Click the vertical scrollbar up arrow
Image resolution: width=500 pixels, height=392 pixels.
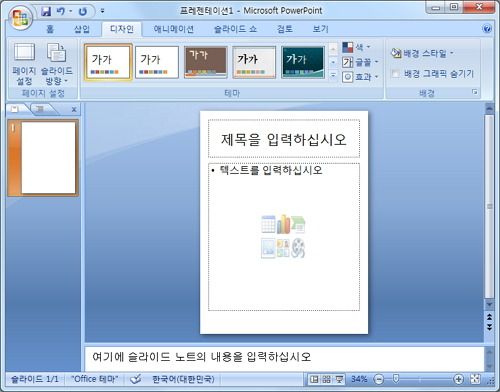tap(489, 108)
